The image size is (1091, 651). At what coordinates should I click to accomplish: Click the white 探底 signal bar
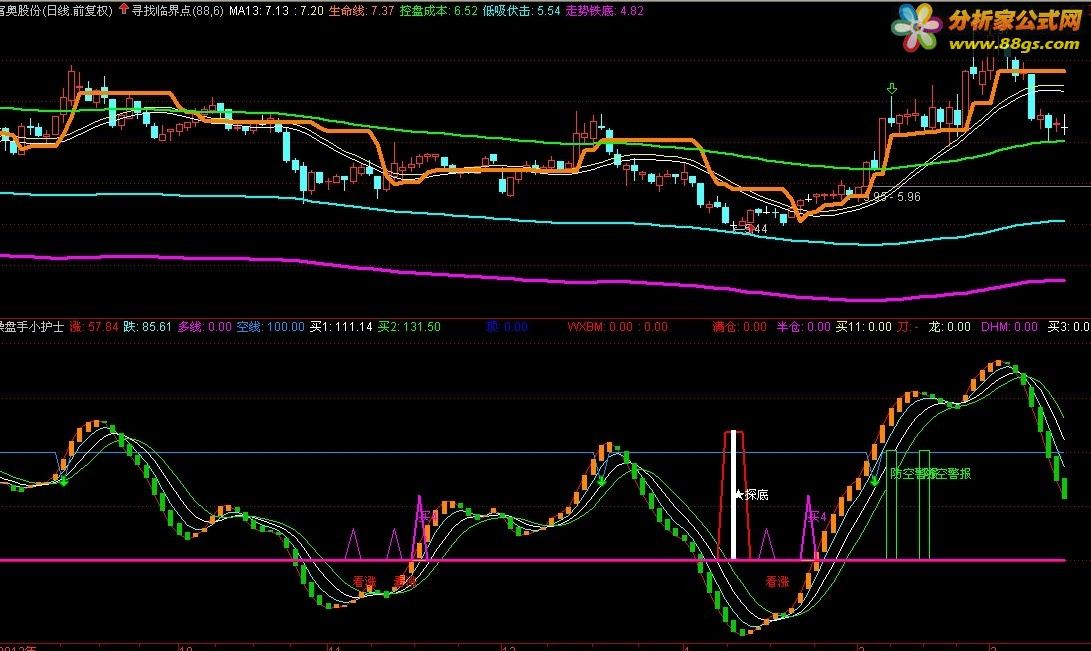tap(733, 495)
